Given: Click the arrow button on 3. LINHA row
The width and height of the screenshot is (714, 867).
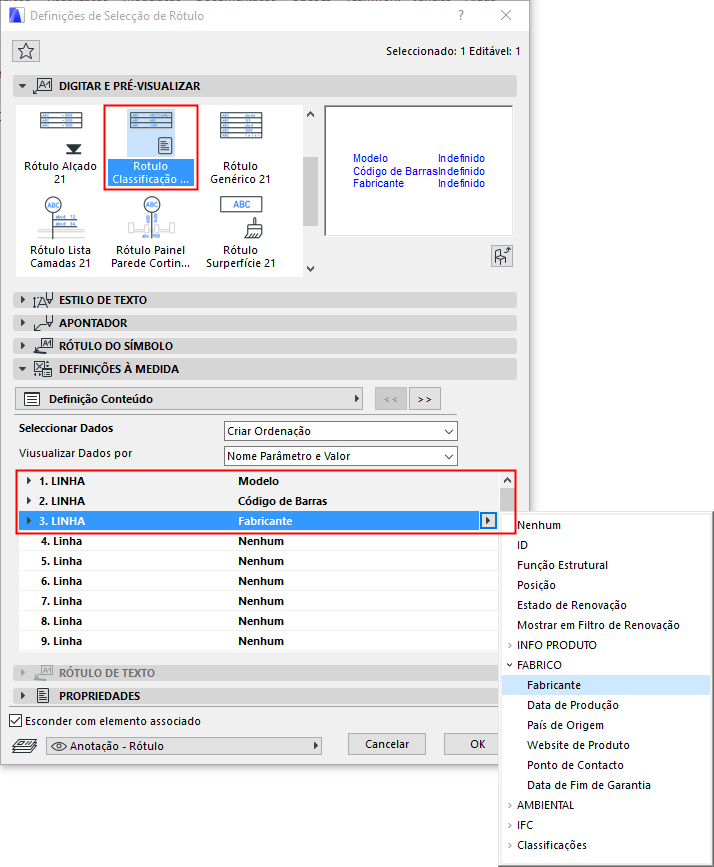Looking at the screenshot, I should 488,521.
